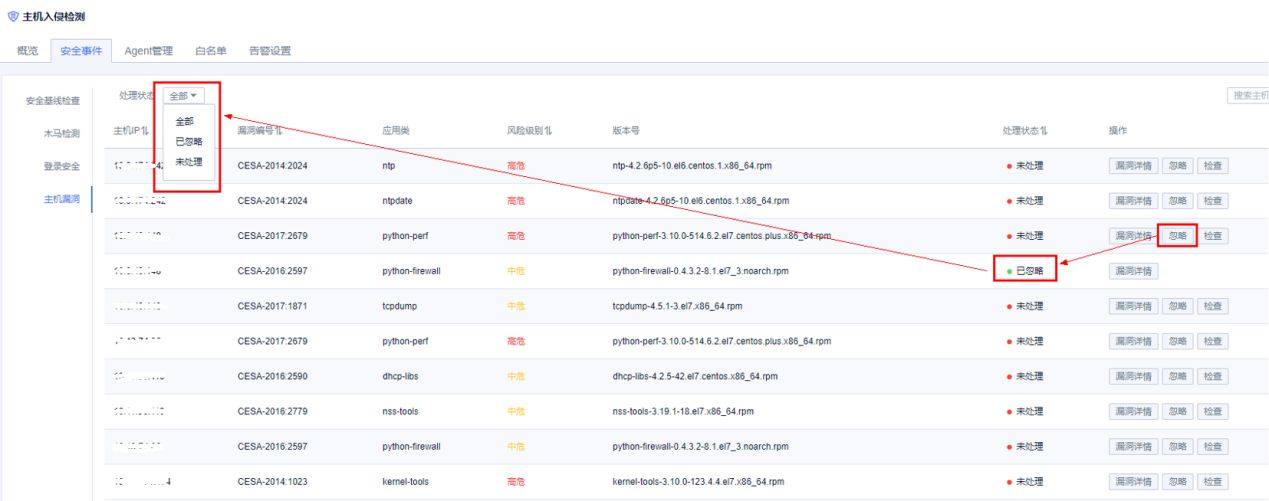Click 忽略 for the python-perf 高危 row
The height and width of the screenshot is (501, 1269).
coord(1178,236)
